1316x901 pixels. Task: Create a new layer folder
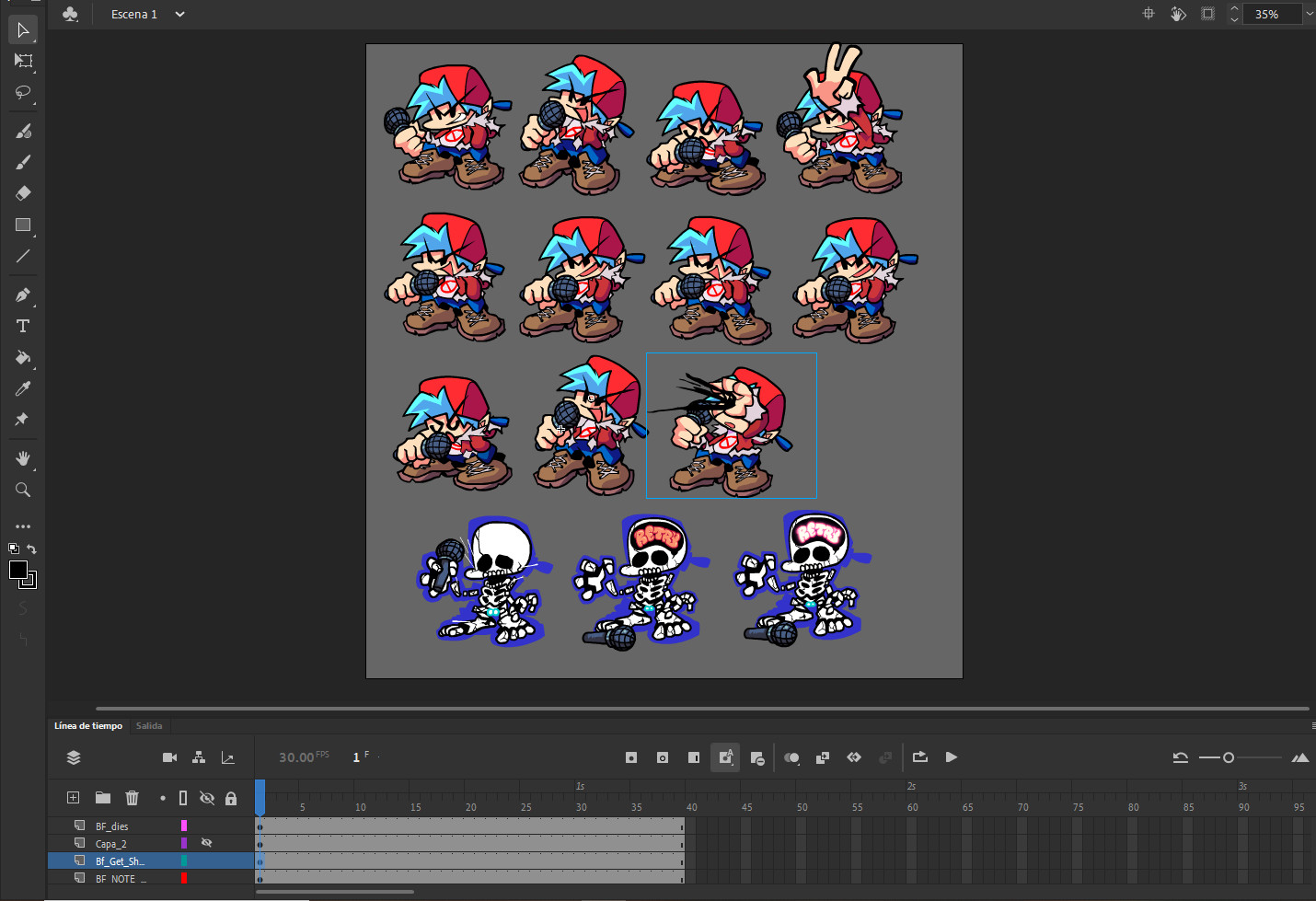tap(103, 798)
